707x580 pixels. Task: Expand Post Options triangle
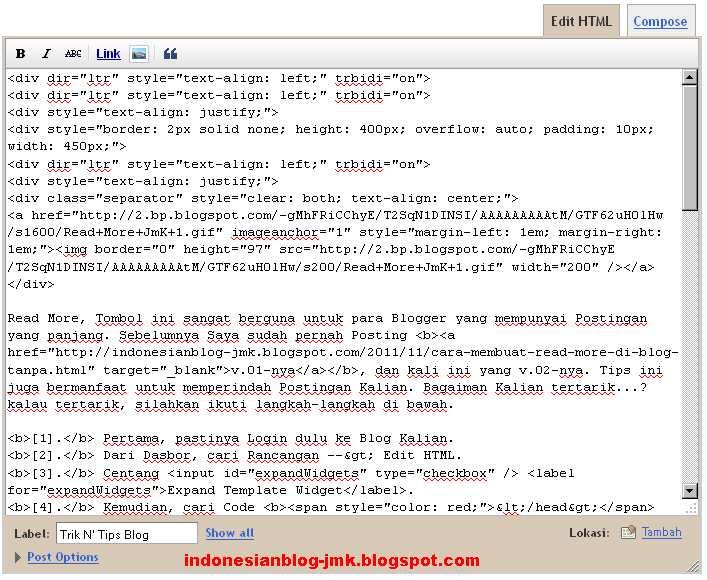(18, 557)
